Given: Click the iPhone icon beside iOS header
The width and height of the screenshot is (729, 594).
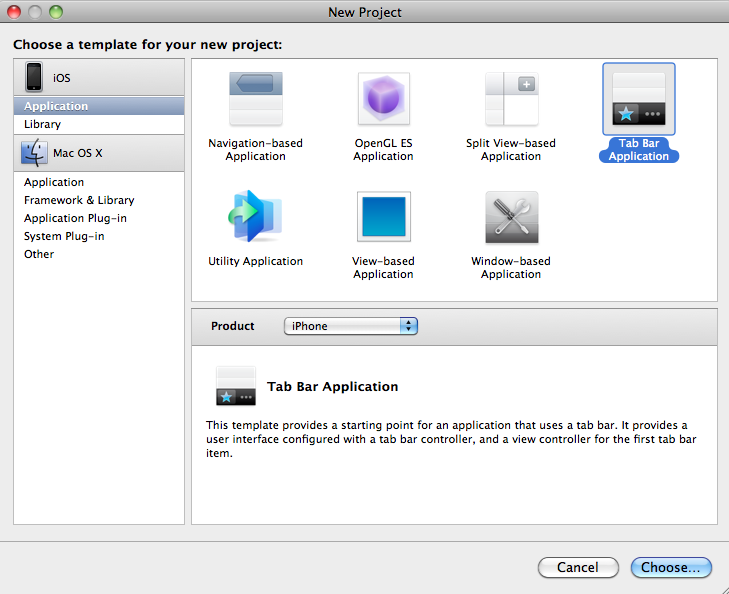Looking at the screenshot, I should pos(34,77).
